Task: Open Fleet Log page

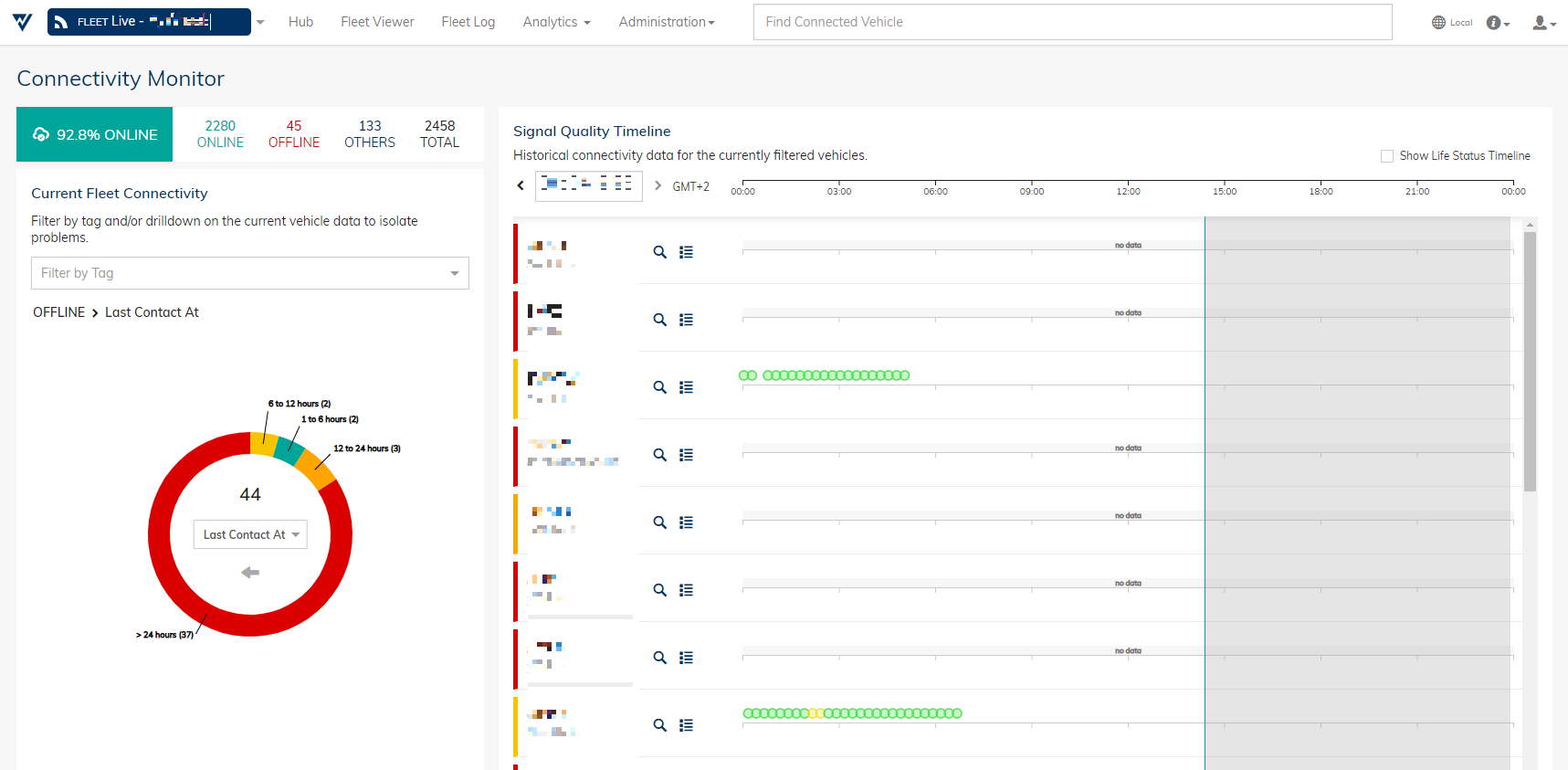Action: [468, 22]
